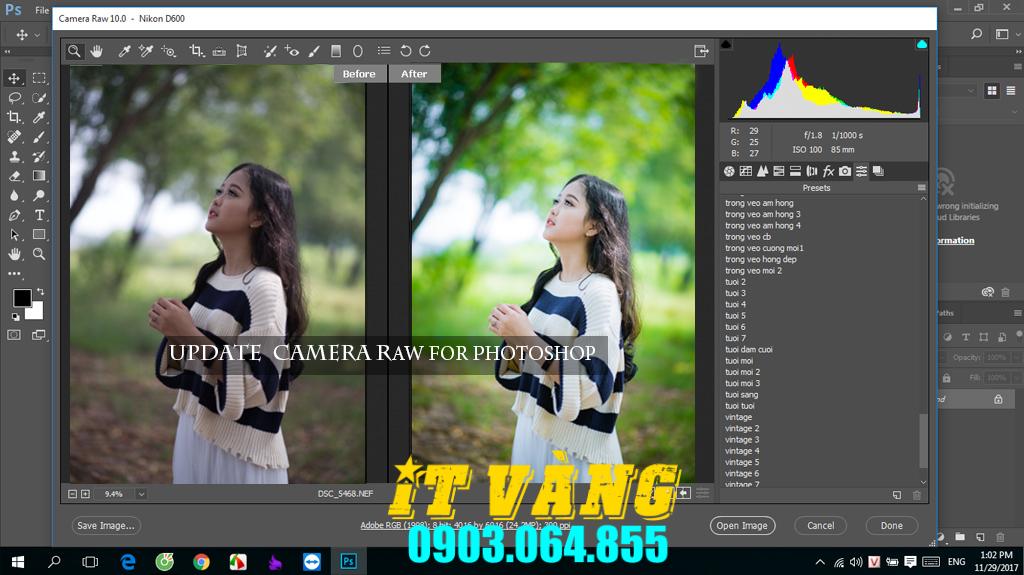Apply the 'tuoi sang' preset

click(741, 395)
